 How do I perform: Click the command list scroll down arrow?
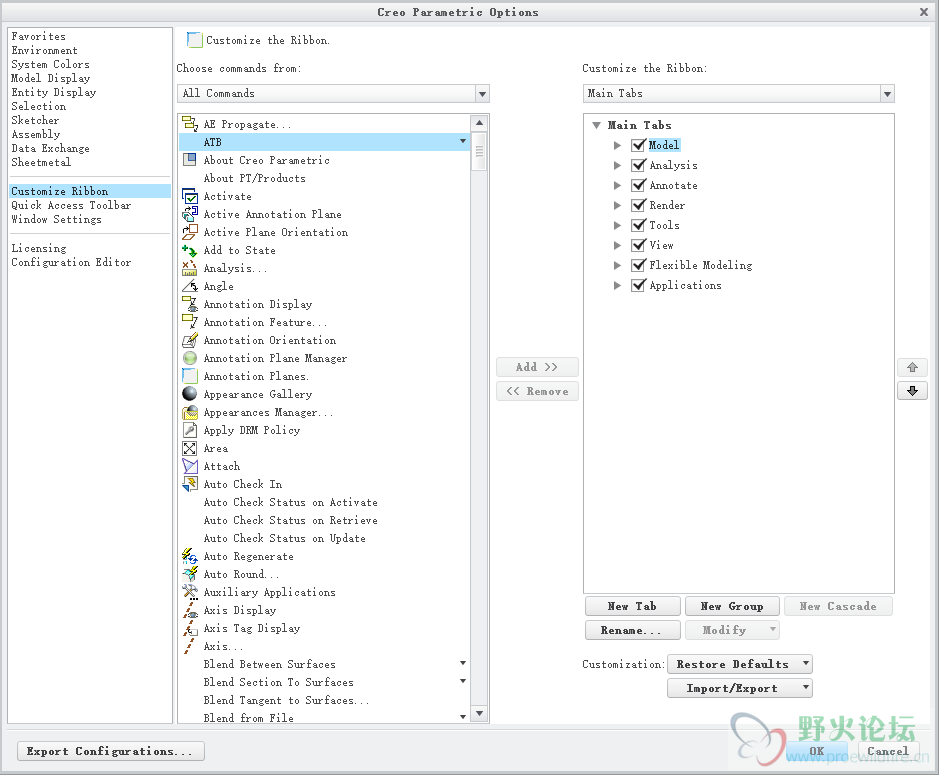[479, 713]
